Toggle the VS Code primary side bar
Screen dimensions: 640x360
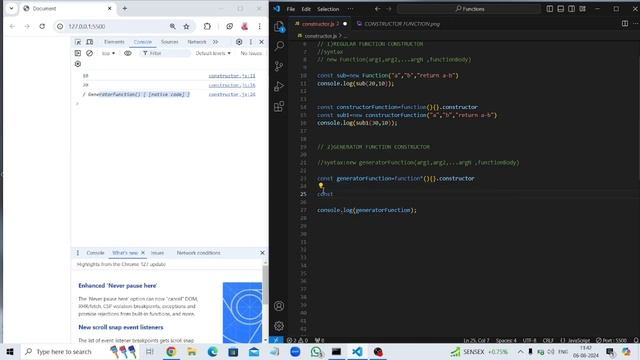550,9
